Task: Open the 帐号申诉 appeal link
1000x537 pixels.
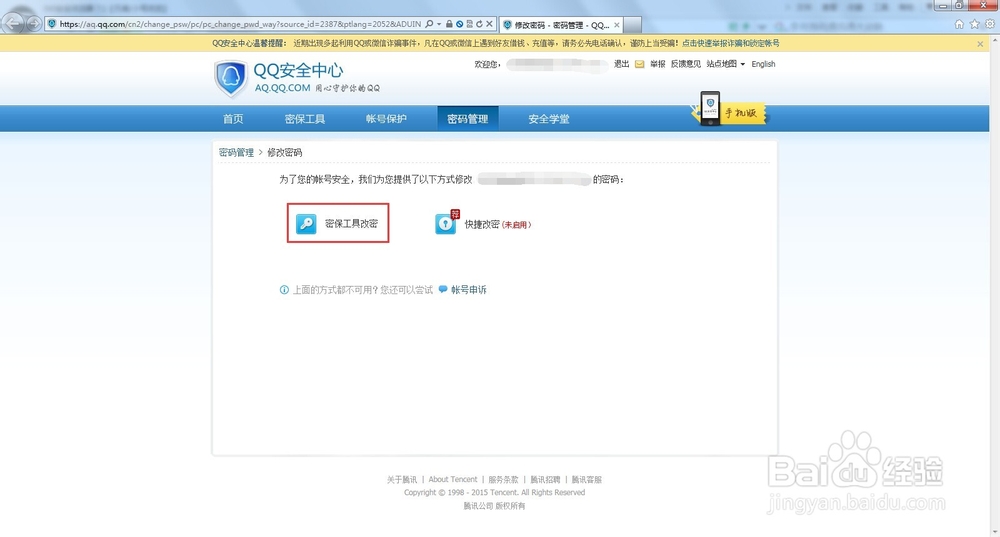Action: tap(469, 290)
